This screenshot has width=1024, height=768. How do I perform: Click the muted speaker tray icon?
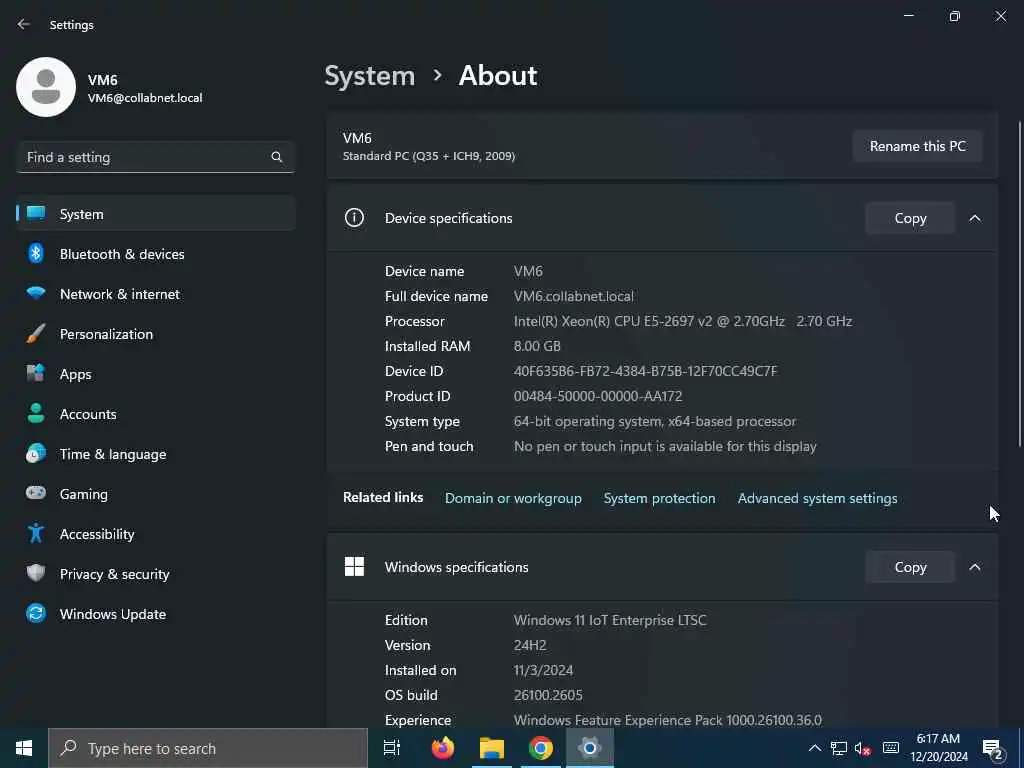863,748
